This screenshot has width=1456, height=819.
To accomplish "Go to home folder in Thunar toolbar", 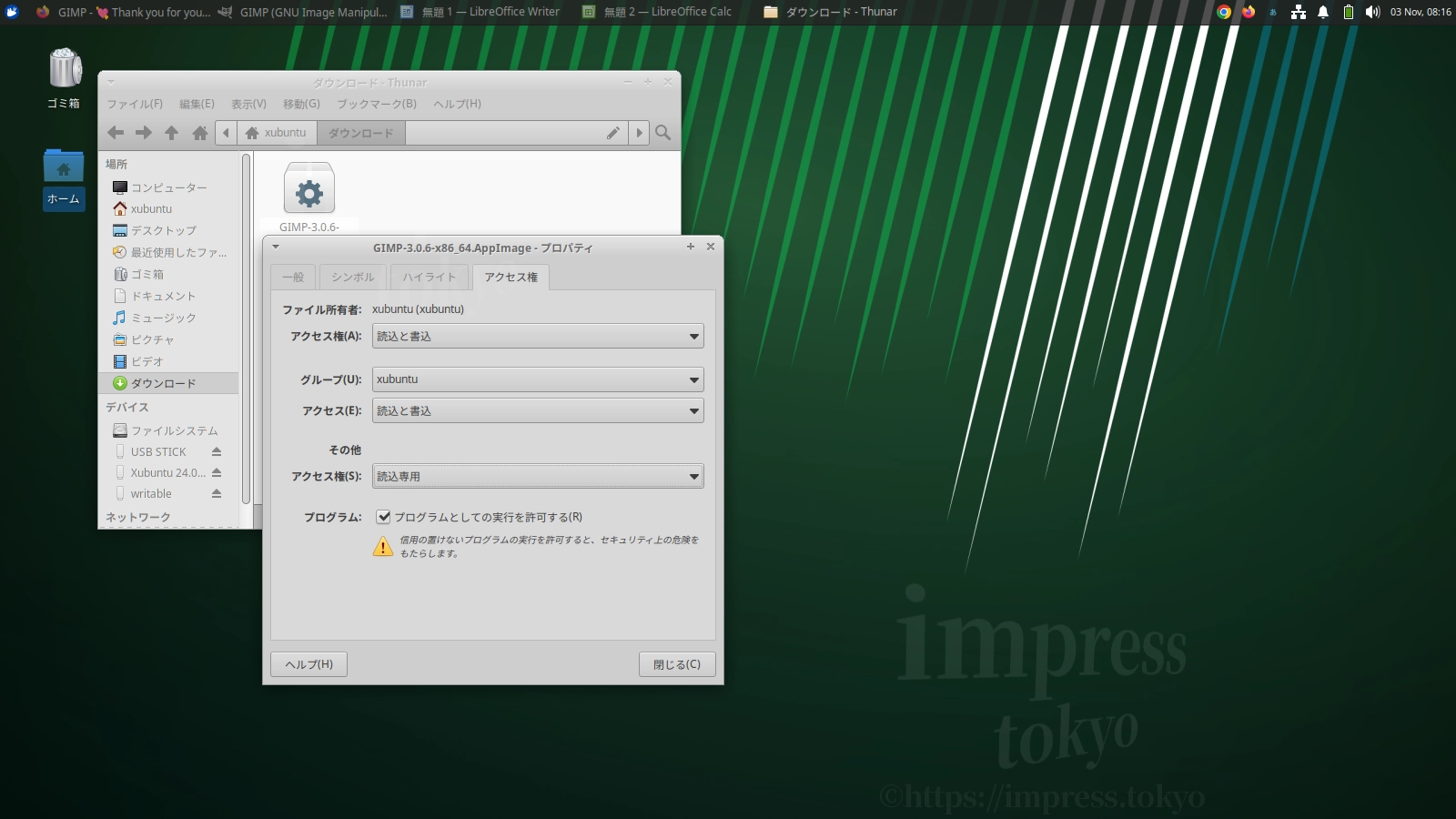I will click(200, 133).
